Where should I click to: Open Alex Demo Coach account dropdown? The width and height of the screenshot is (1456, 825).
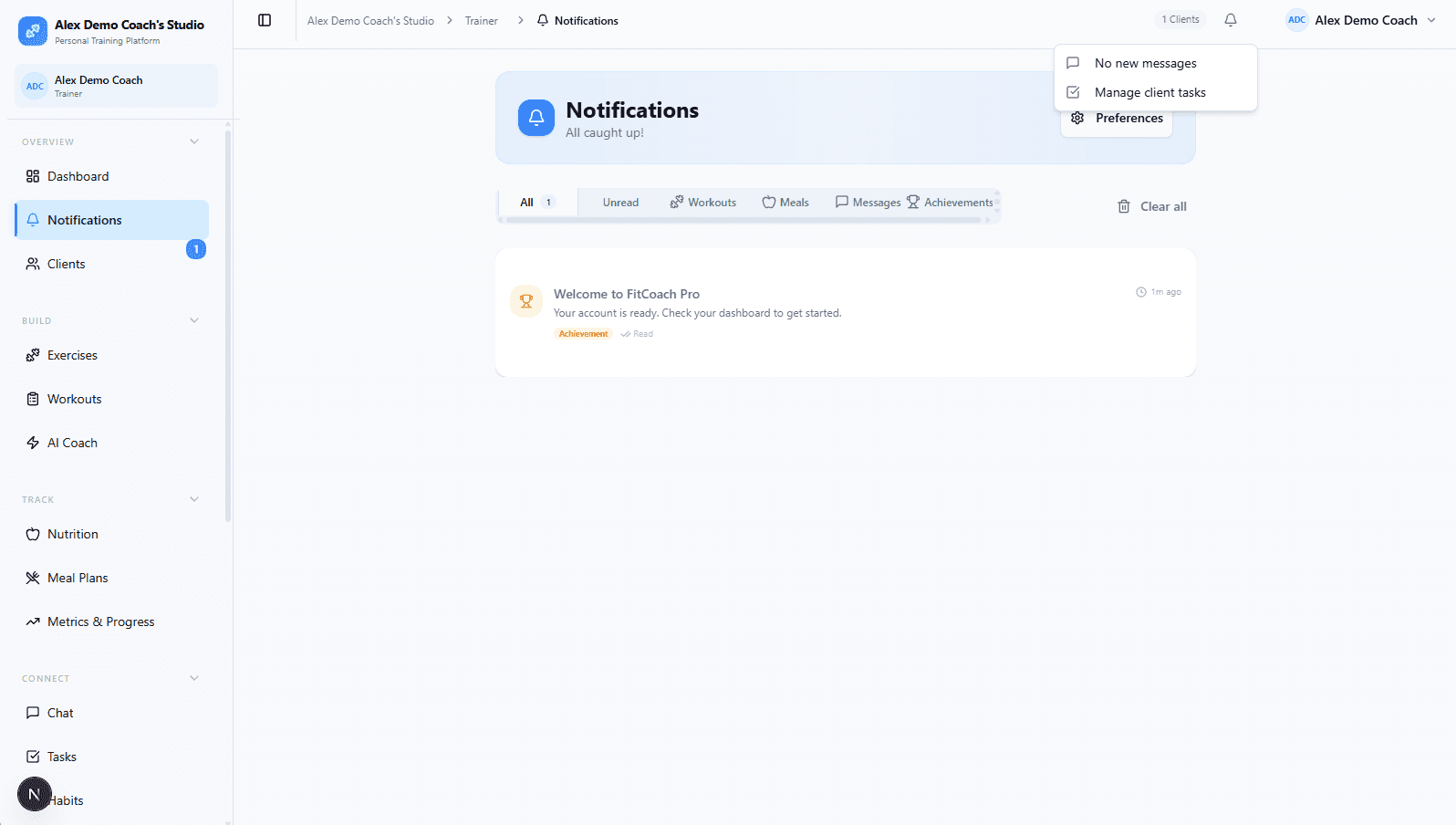(x=1362, y=20)
